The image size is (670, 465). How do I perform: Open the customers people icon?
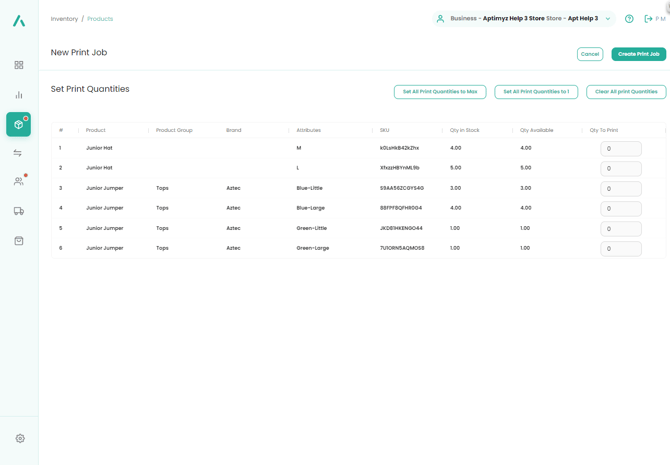[x=18, y=182]
